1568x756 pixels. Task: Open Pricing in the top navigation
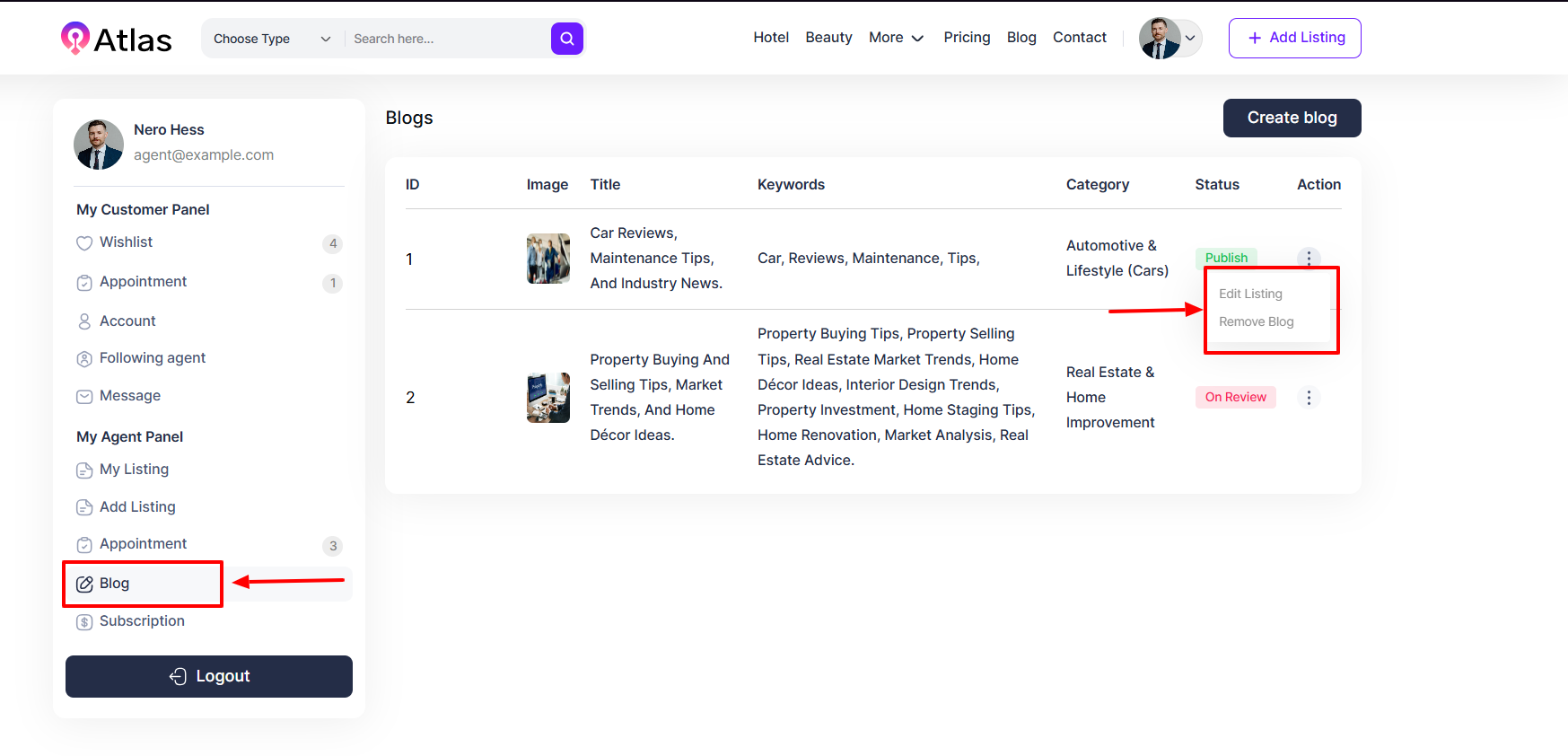[x=967, y=38]
